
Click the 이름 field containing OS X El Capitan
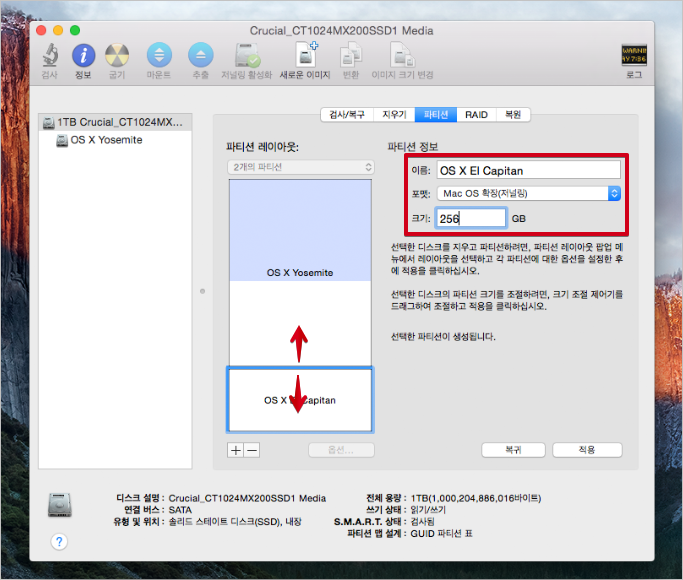click(x=529, y=170)
